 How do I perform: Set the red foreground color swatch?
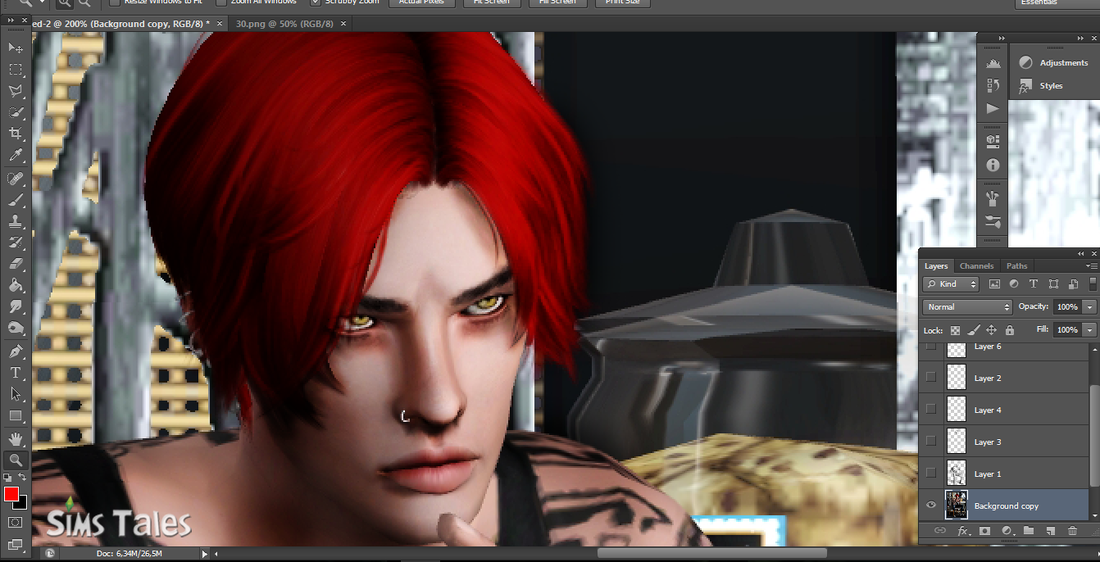coord(10,494)
